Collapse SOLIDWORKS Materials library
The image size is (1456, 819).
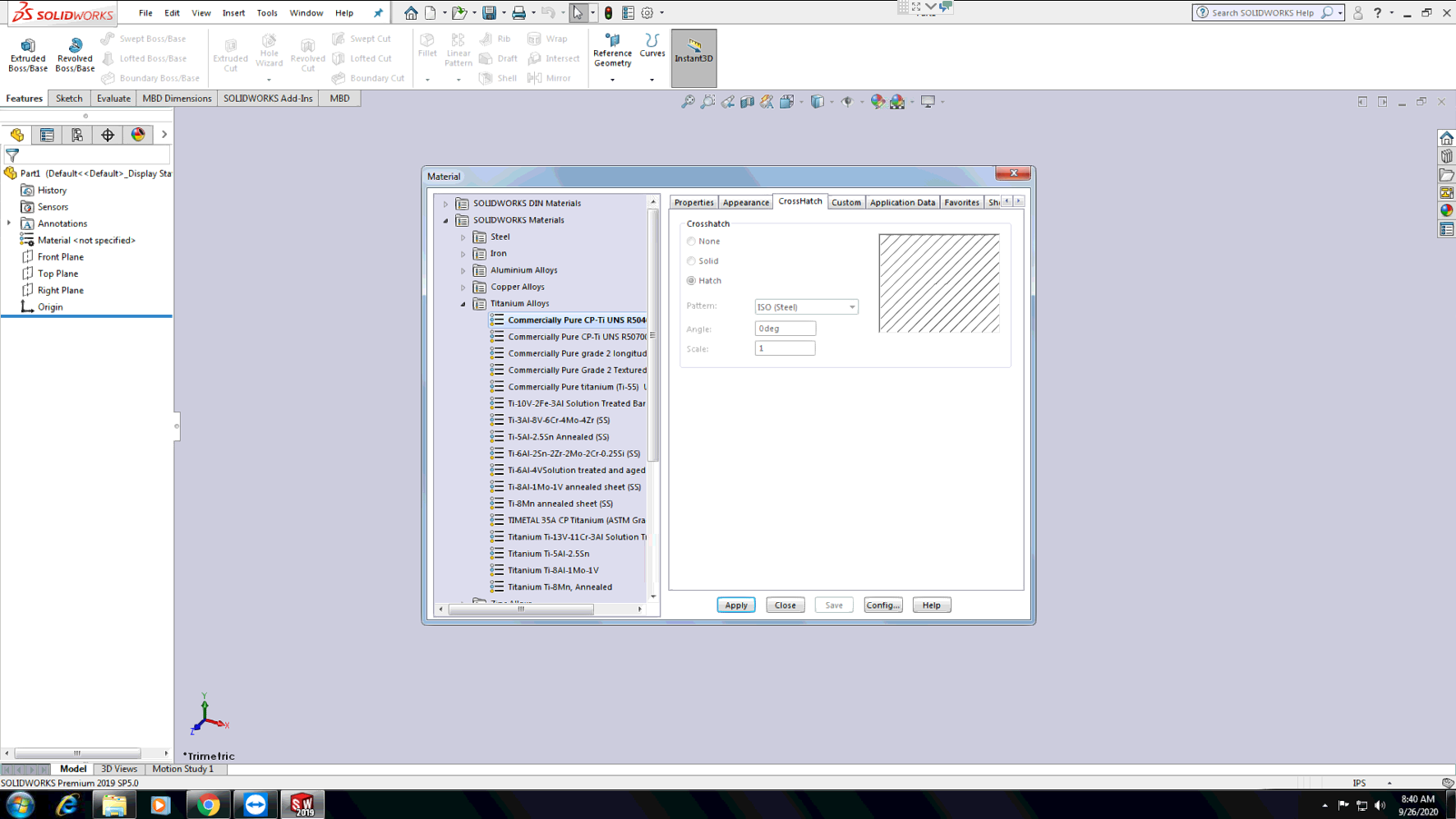[x=446, y=220]
